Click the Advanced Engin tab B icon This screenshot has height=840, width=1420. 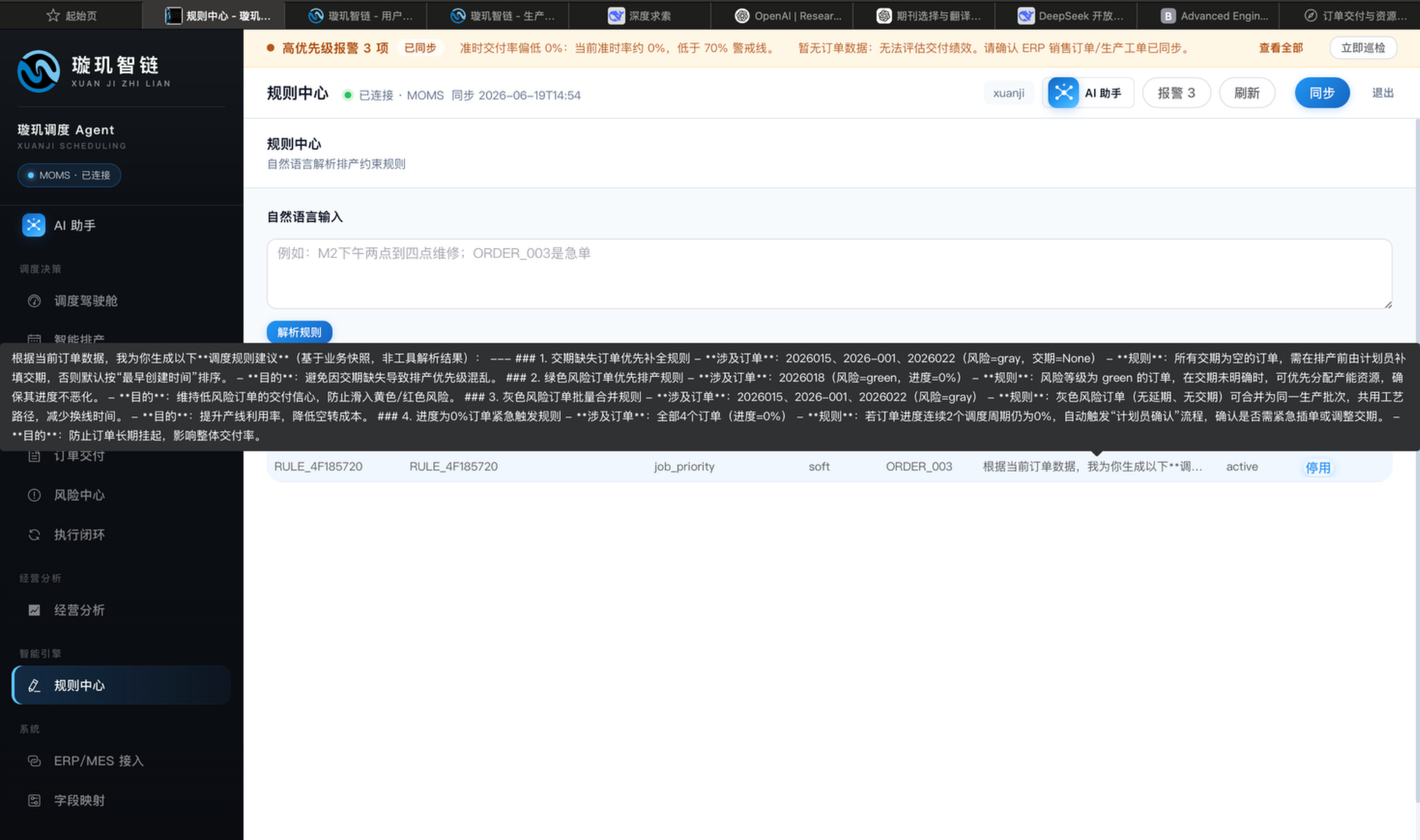pos(1168,15)
